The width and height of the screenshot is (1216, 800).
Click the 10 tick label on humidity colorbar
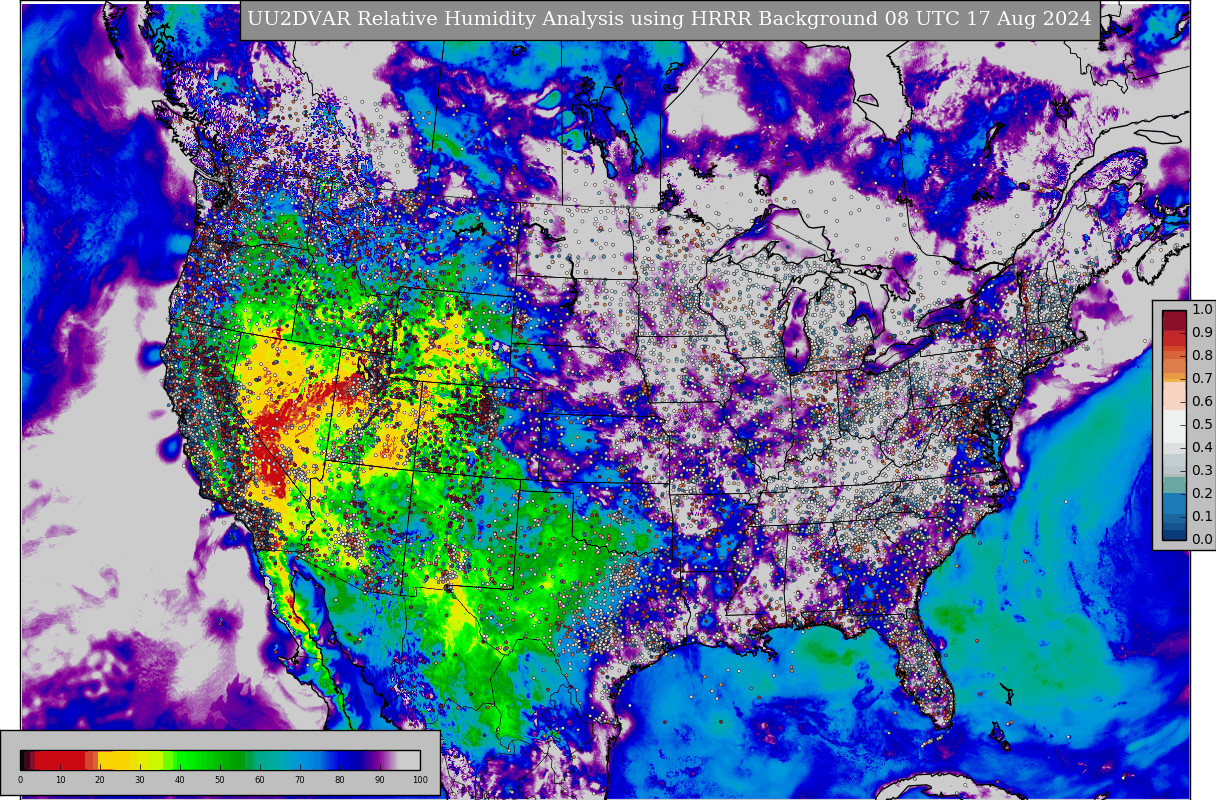point(60,780)
